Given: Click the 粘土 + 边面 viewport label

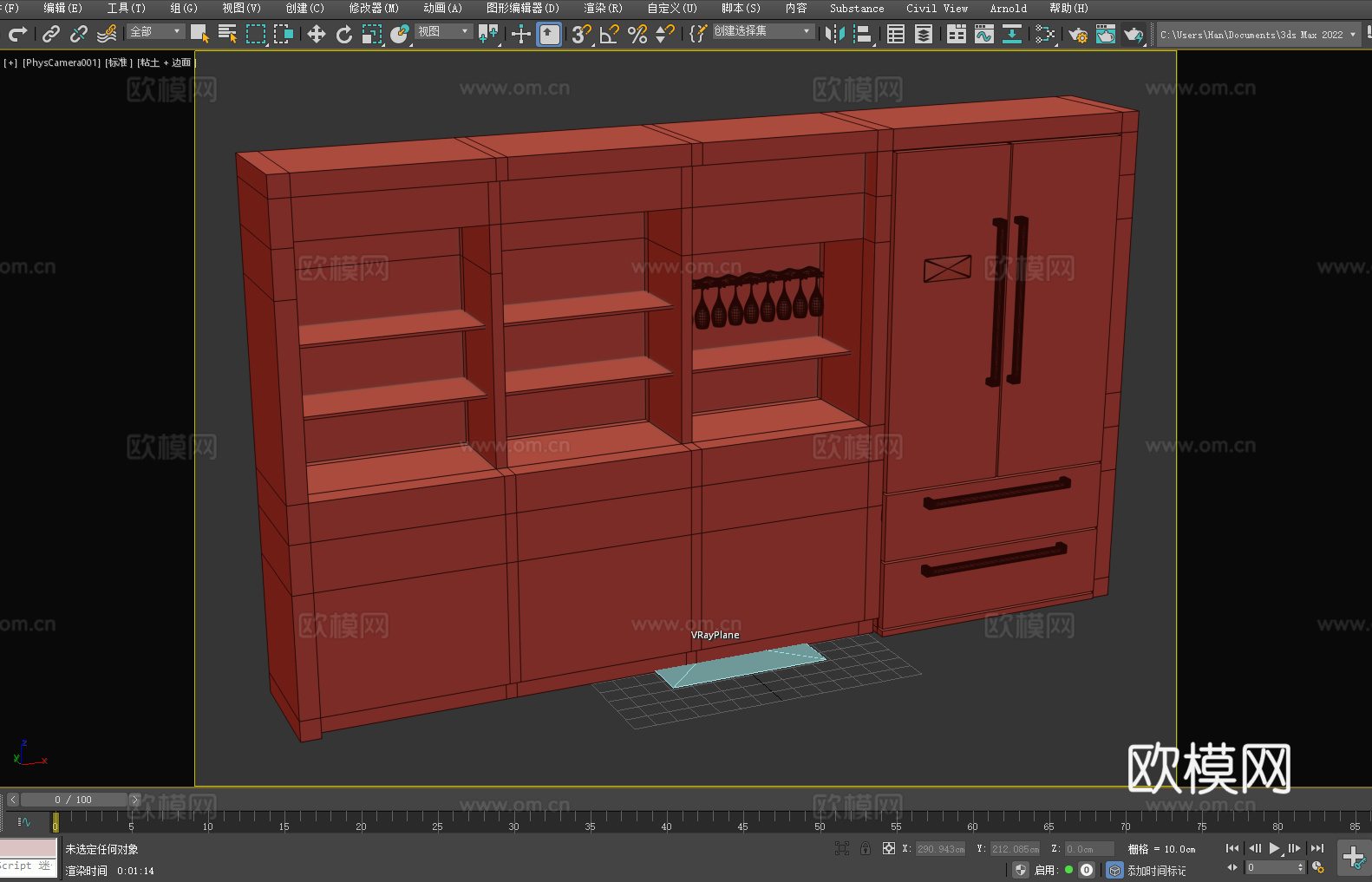Looking at the screenshot, I should (x=166, y=62).
